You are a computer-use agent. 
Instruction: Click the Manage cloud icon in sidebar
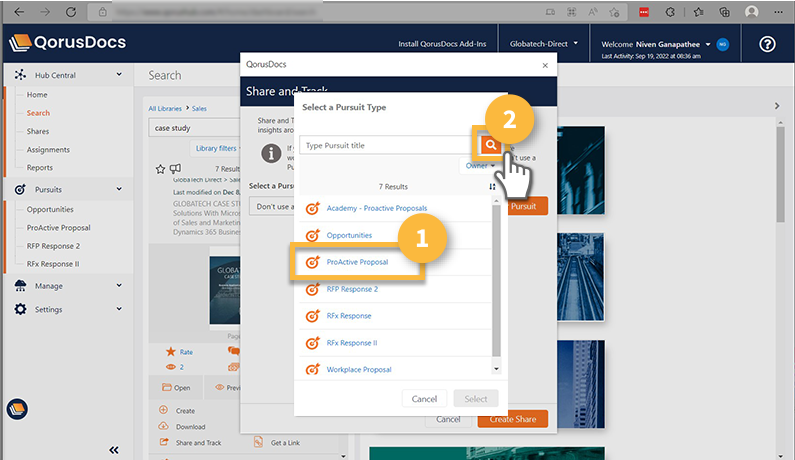[x=20, y=286]
